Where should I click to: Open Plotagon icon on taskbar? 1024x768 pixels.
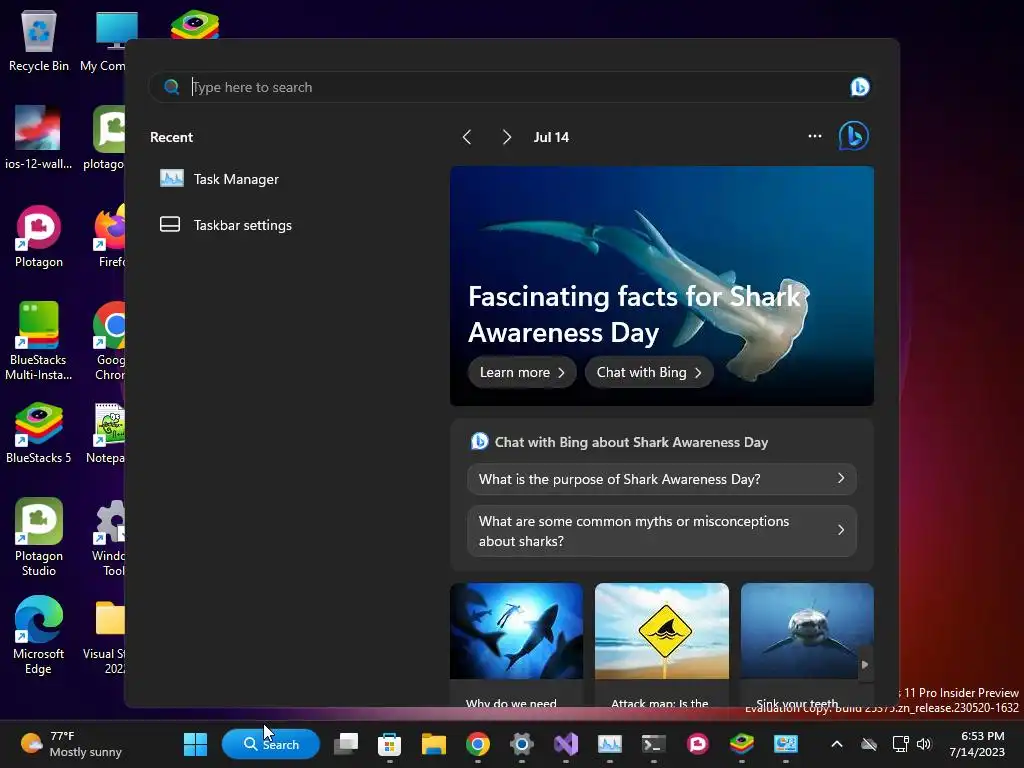697,744
